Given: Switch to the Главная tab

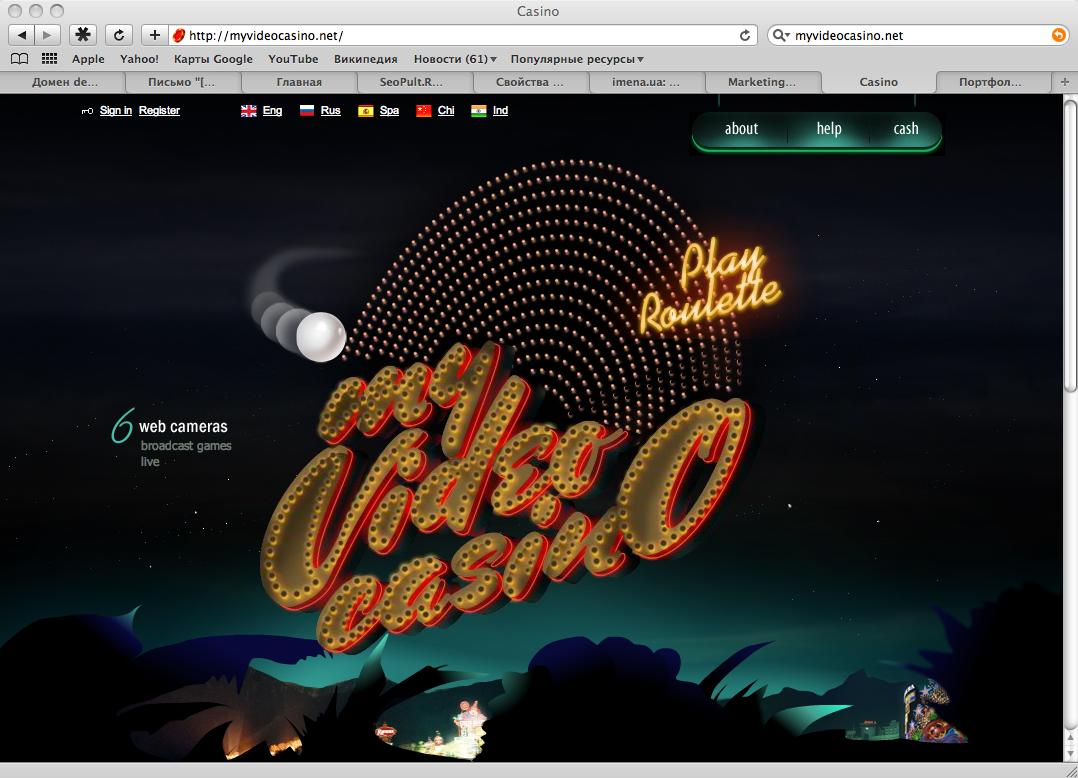Looking at the screenshot, I should [299, 82].
